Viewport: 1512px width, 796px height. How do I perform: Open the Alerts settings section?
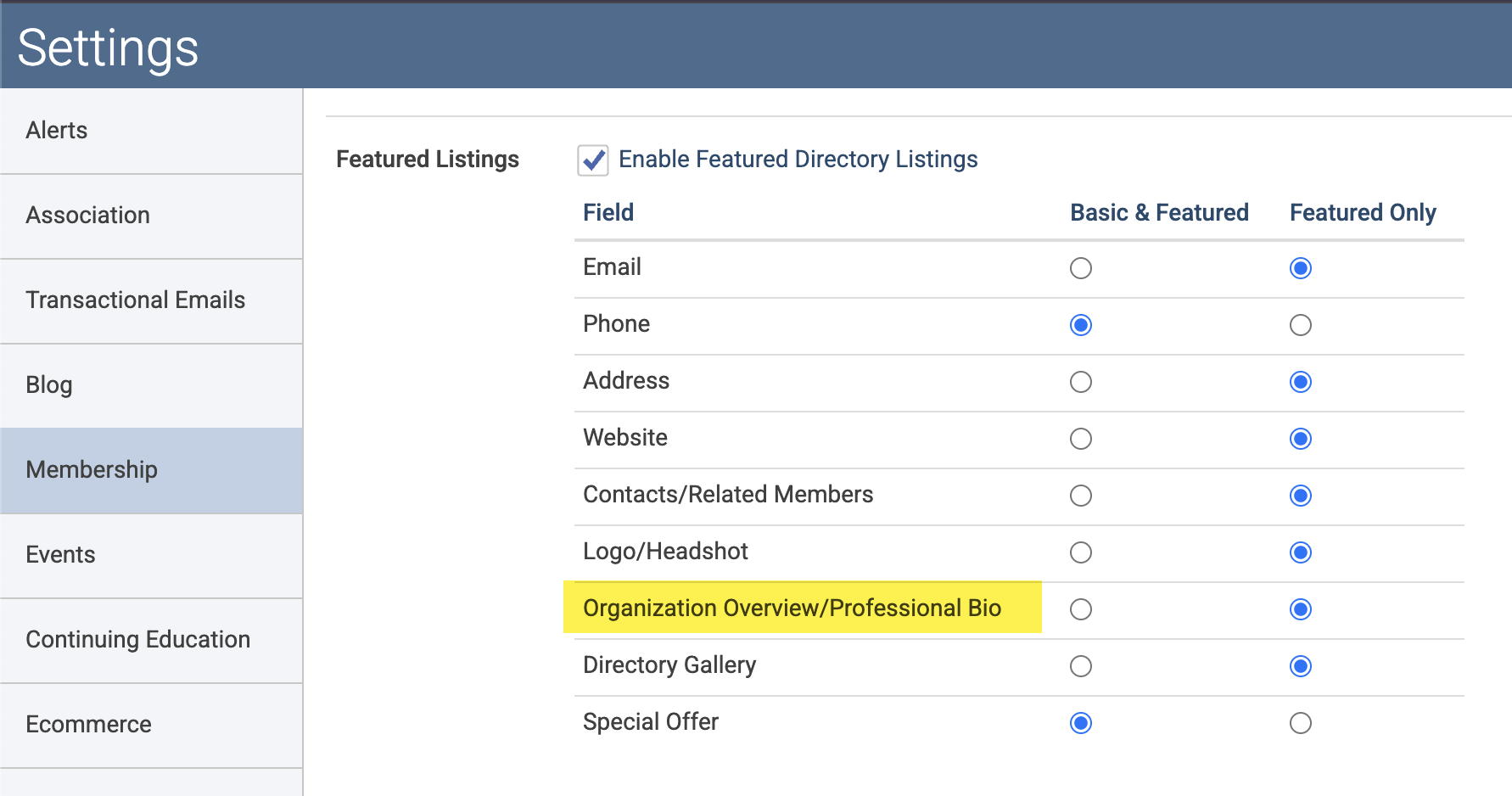click(151, 131)
